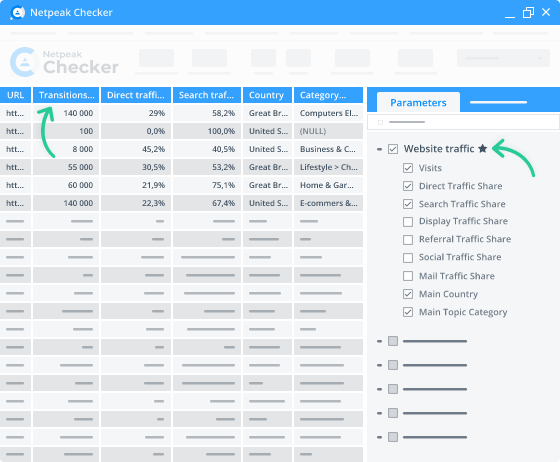Image resolution: width=560 pixels, height=462 pixels.
Task: Uncheck Main Country checkbox
Action: point(408,294)
